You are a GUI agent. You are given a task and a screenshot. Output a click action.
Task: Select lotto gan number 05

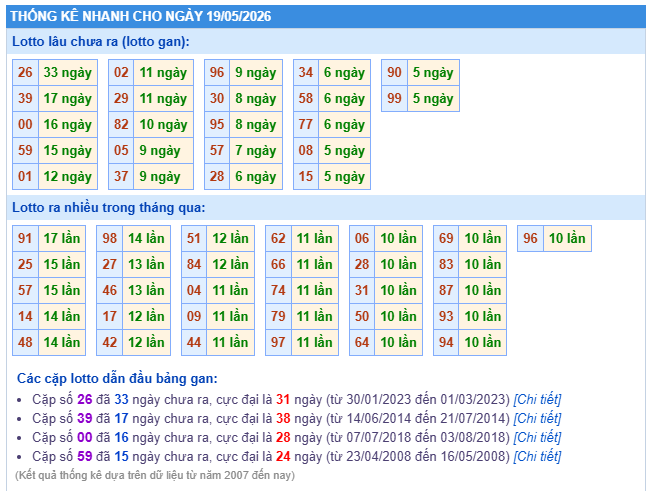pyautogui.click(x=121, y=151)
